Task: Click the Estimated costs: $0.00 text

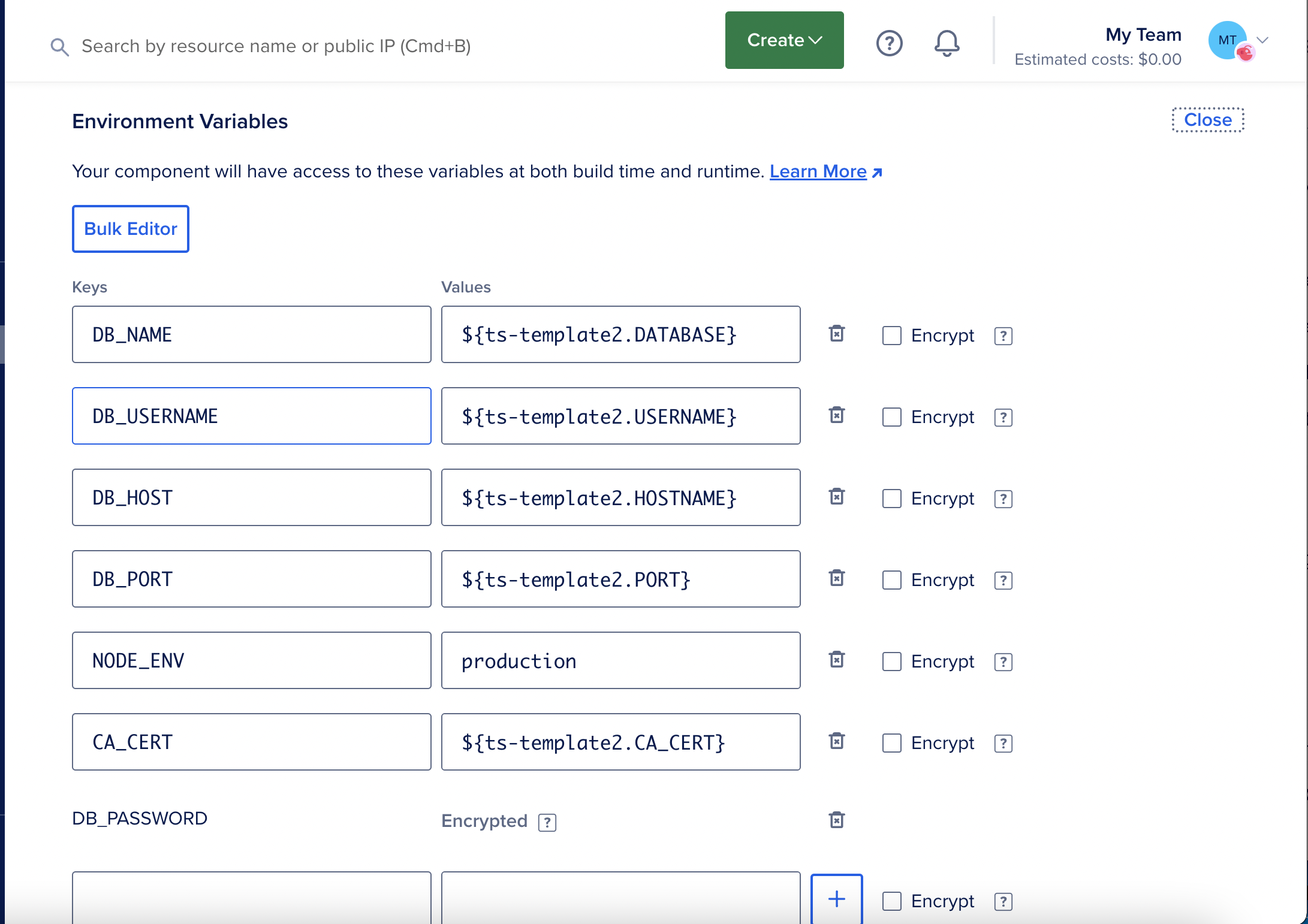Action: (x=1098, y=59)
